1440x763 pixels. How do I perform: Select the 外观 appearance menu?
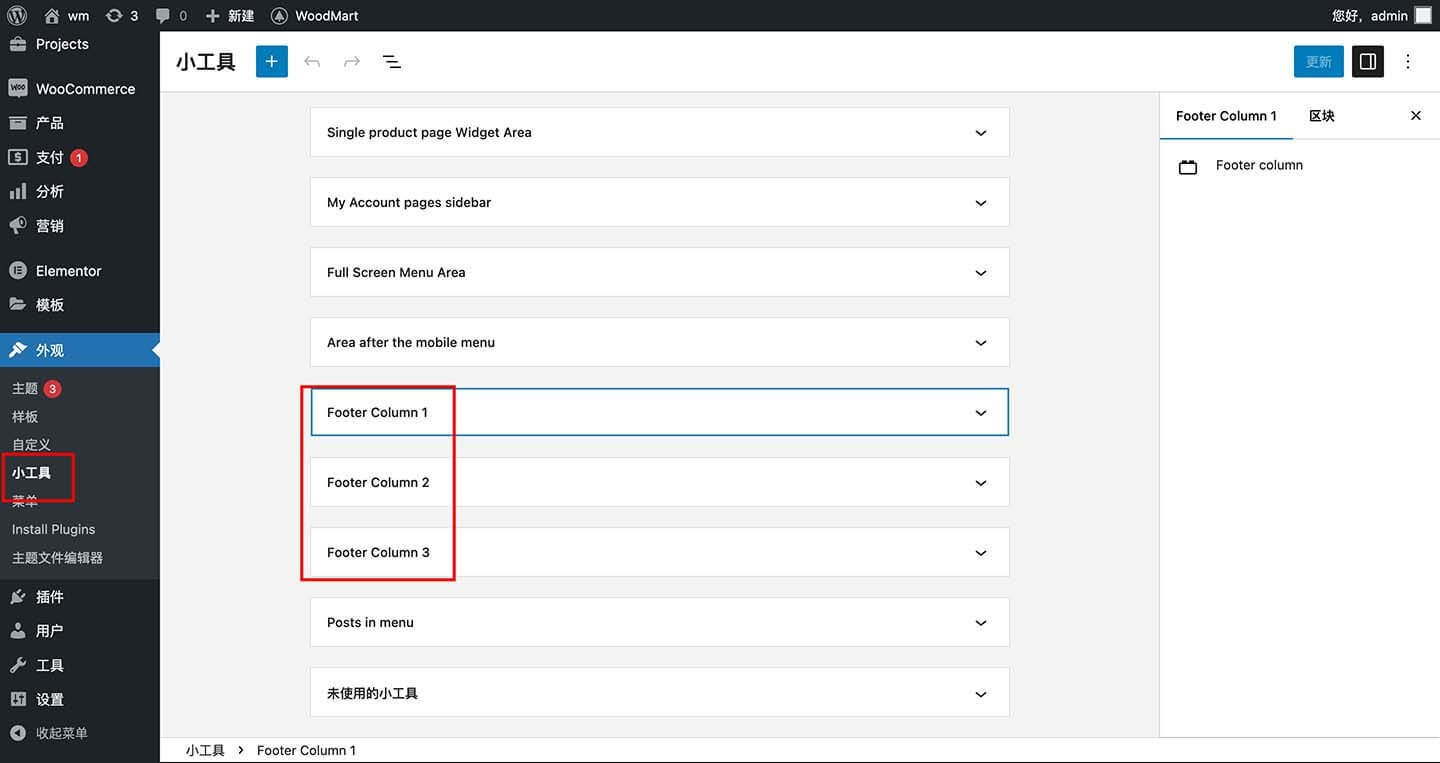pyautogui.click(x=80, y=350)
